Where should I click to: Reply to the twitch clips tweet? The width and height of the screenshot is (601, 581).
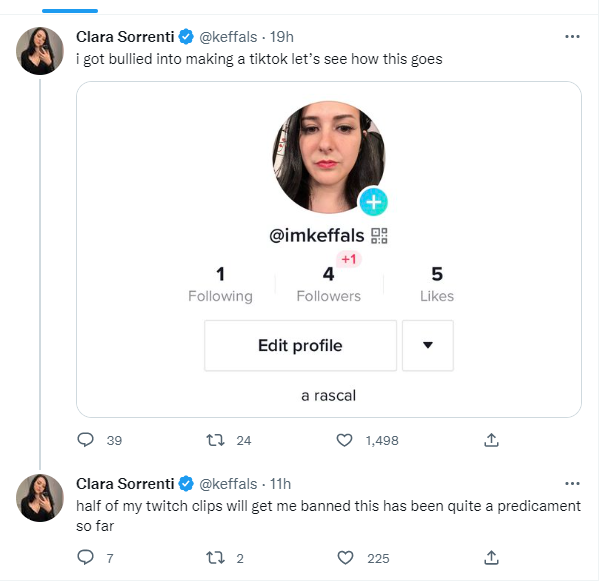tap(85, 557)
